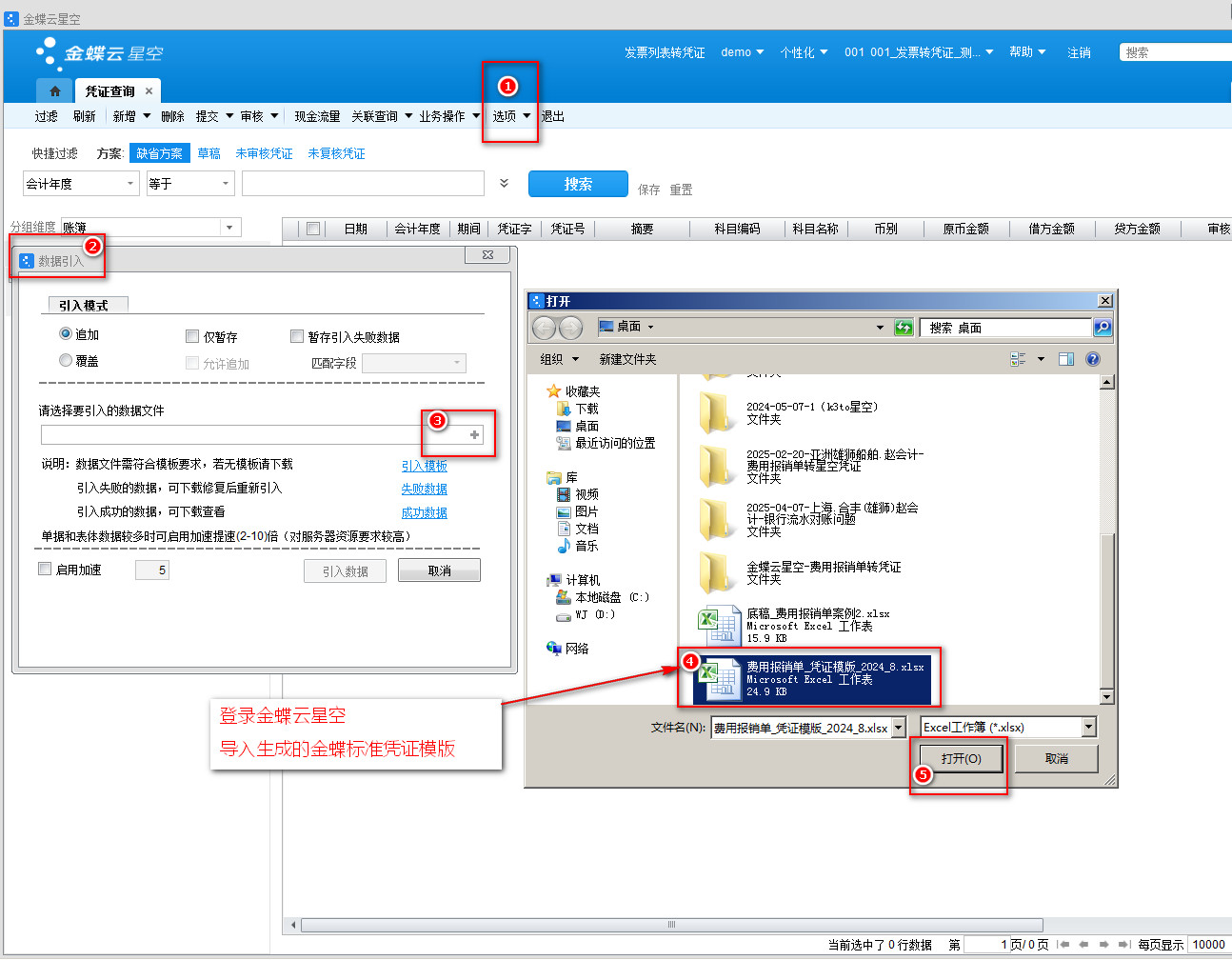
Task: Go to first page icon
Action: click(x=1063, y=945)
